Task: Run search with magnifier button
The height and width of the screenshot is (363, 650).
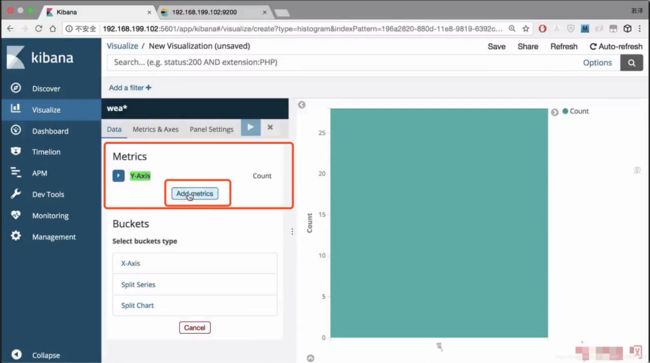Action: click(x=631, y=63)
